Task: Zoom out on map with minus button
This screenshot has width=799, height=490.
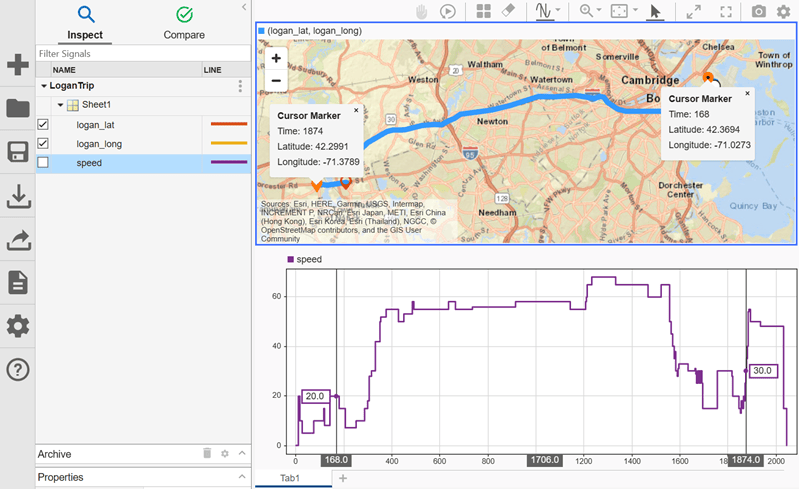Action: pyautogui.click(x=276, y=80)
